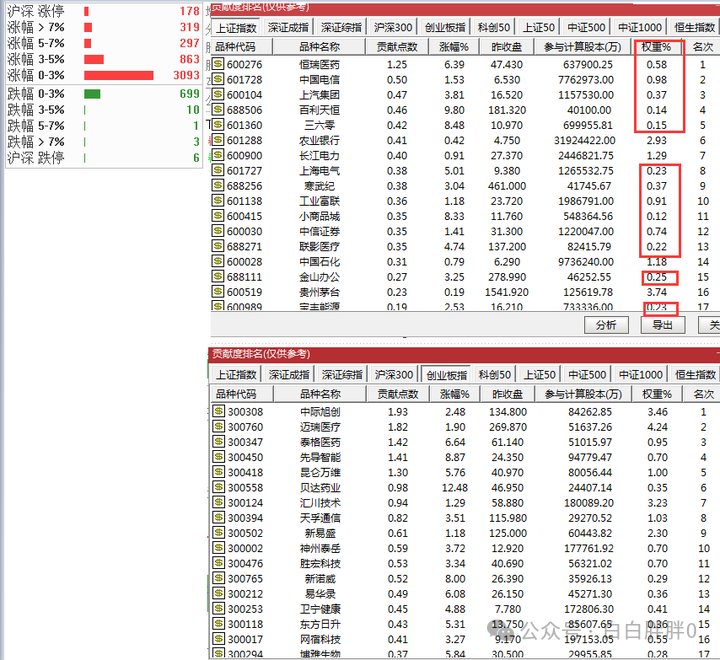Click the 跌幅 0-3% row showing 699

pos(103,94)
